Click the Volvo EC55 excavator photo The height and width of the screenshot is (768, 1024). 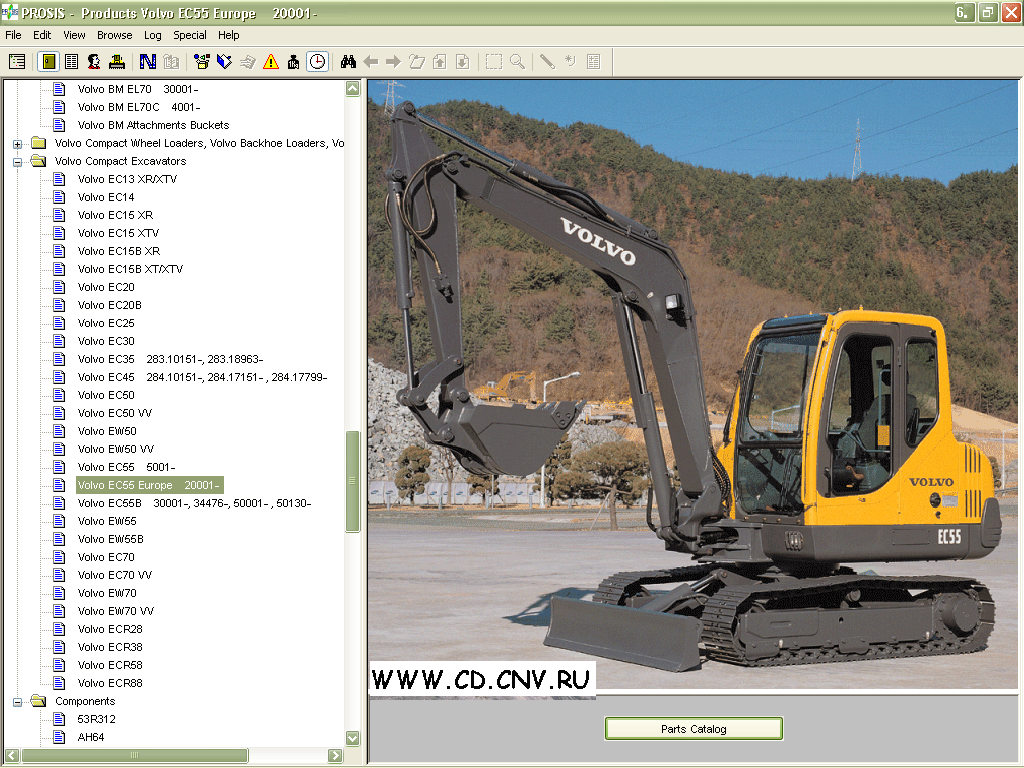692,384
